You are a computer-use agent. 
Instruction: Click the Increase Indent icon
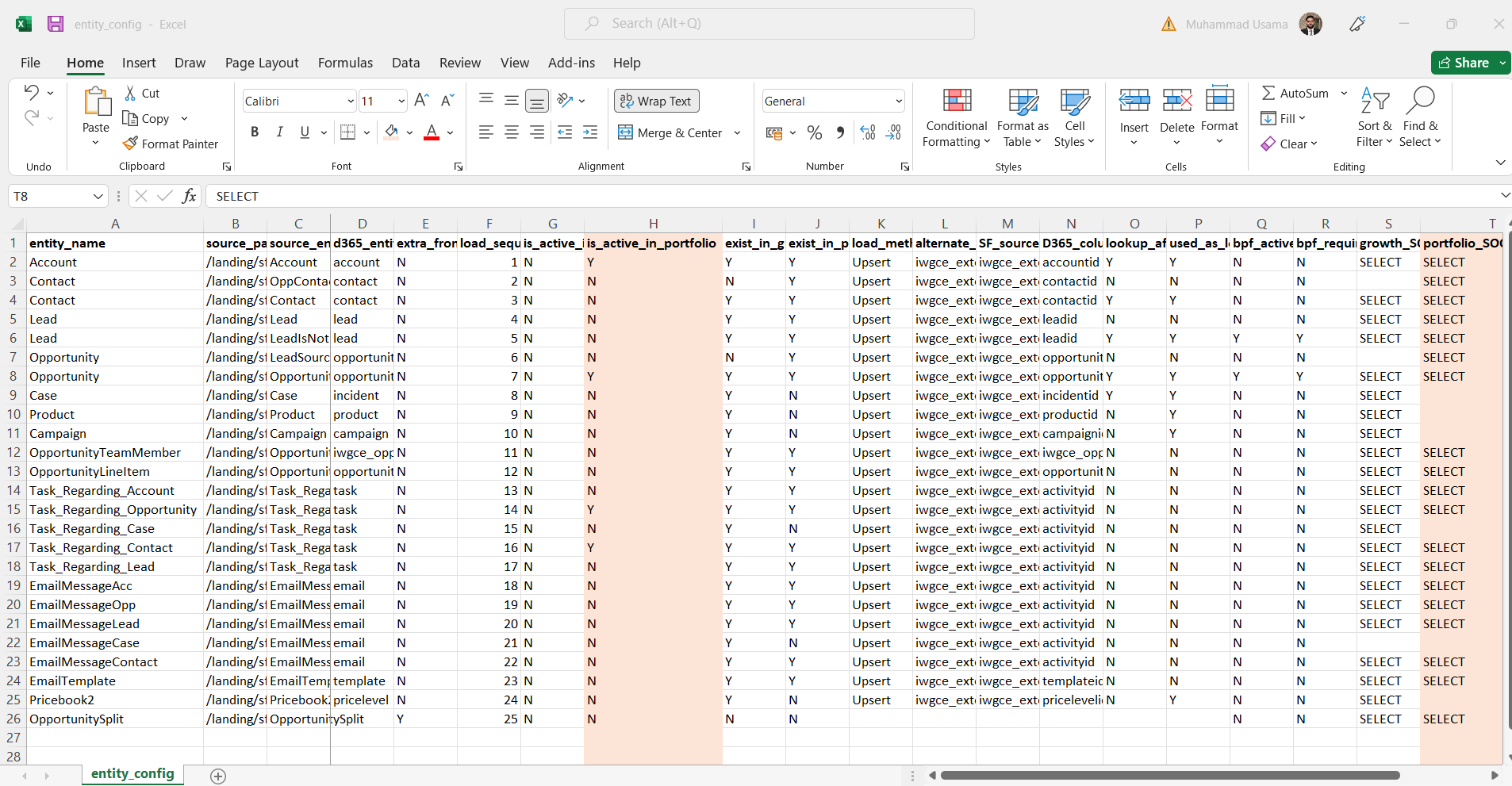(x=590, y=132)
